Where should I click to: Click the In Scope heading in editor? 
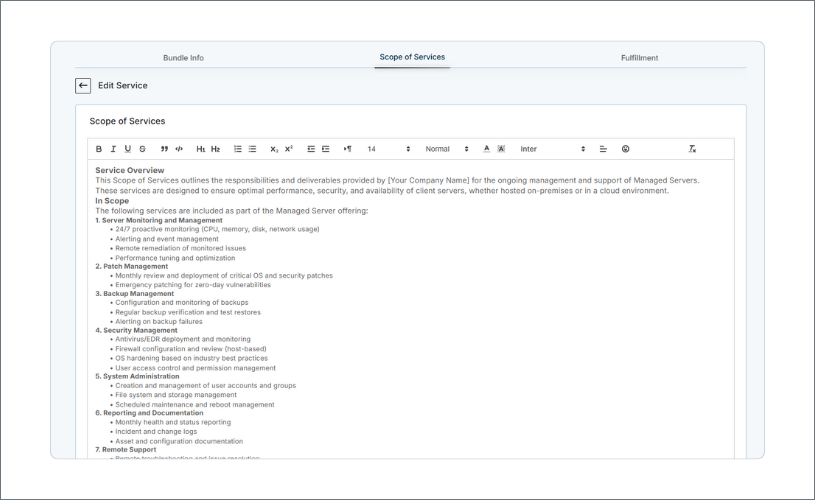tap(112, 201)
